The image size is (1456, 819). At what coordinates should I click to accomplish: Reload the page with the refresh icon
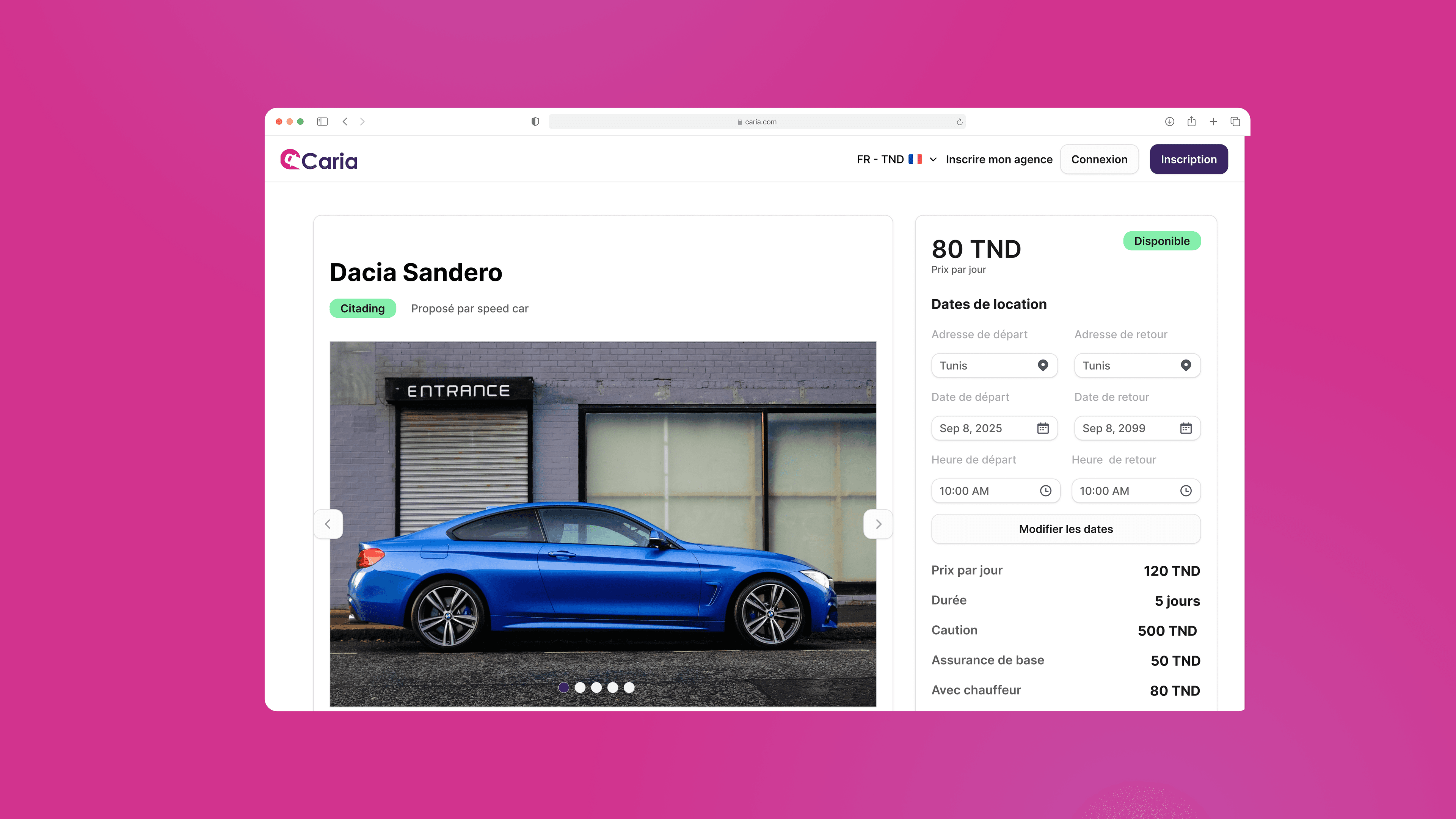959,122
